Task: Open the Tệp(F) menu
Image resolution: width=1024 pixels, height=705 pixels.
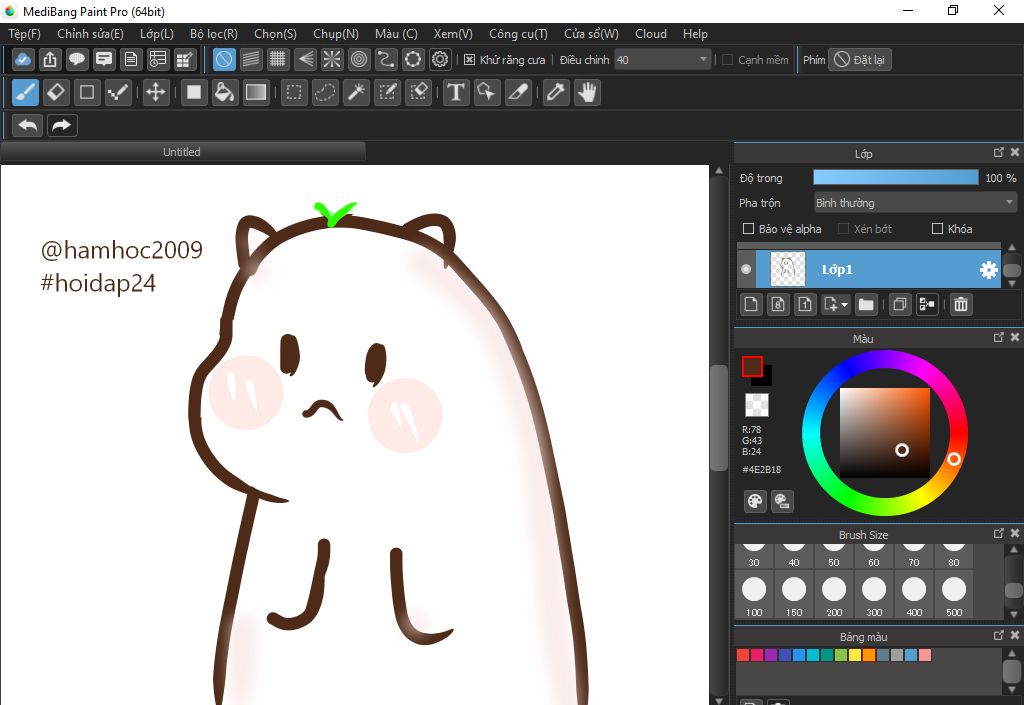Action: pyautogui.click(x=24, y=34)
